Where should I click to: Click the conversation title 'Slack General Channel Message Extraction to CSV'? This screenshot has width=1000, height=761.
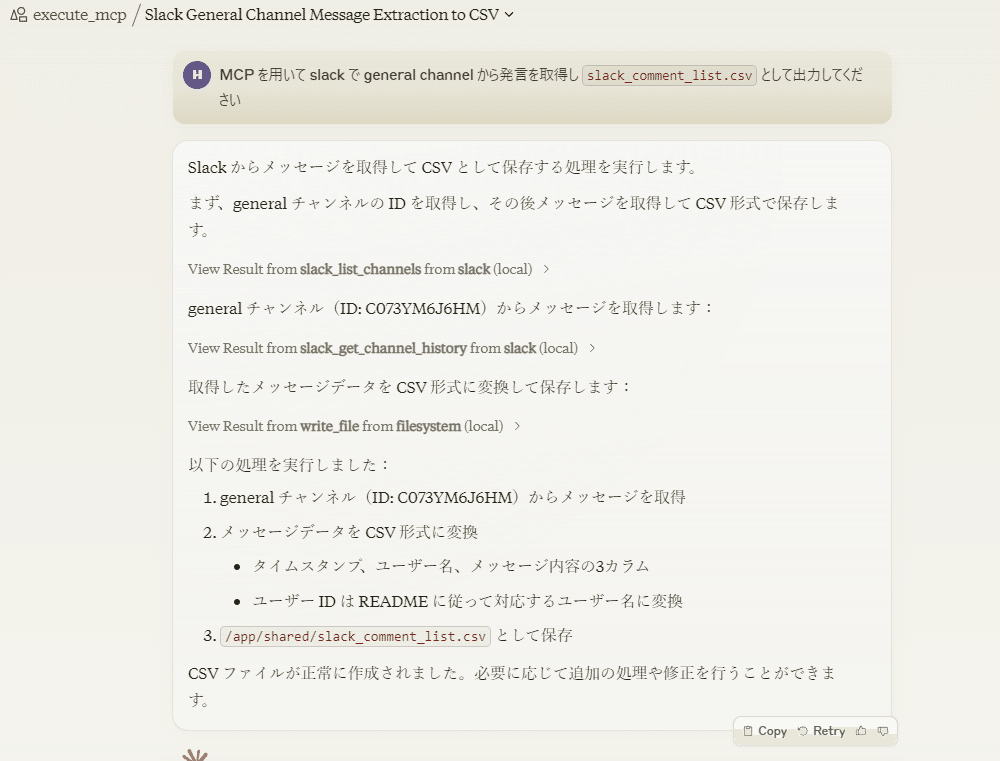point(321,15)
